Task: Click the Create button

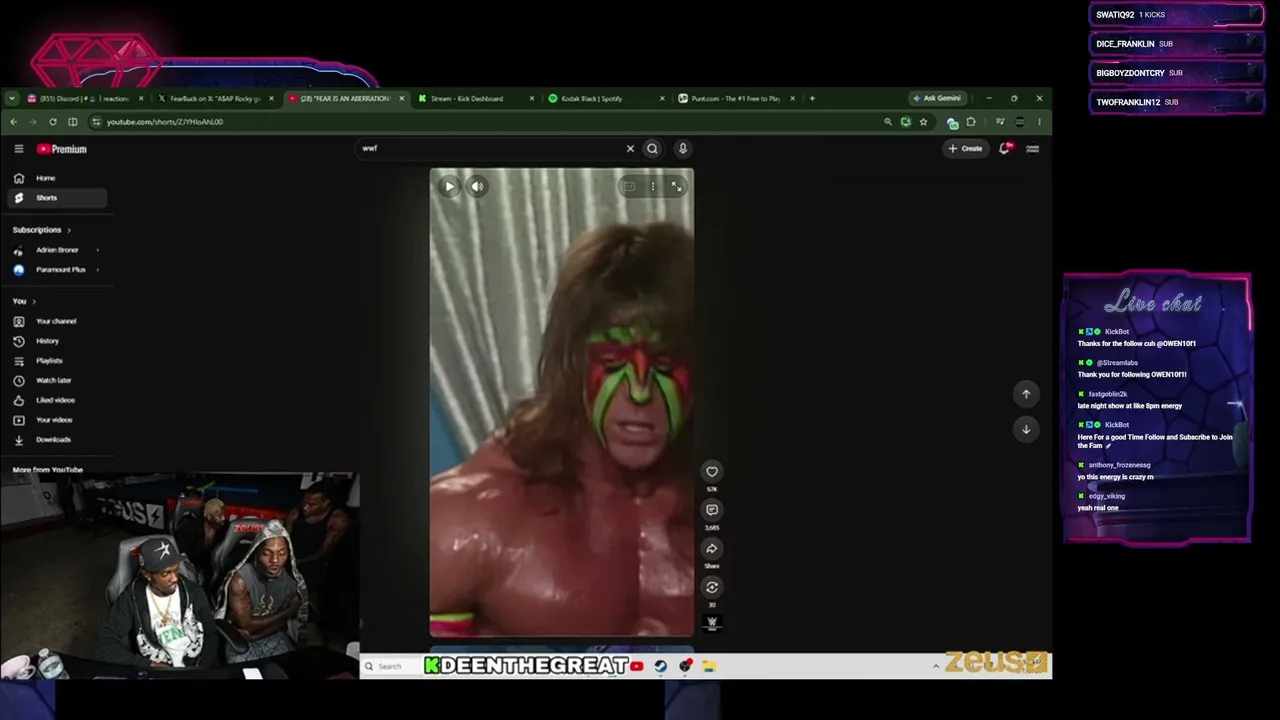Action: (965, 148)
